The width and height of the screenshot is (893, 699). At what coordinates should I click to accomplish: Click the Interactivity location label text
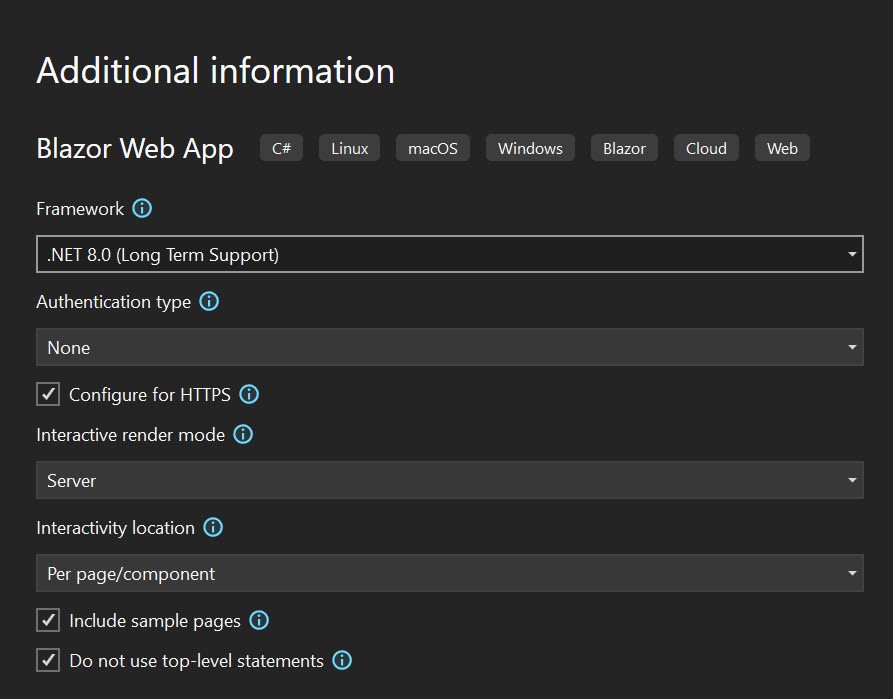pos(116,528)
